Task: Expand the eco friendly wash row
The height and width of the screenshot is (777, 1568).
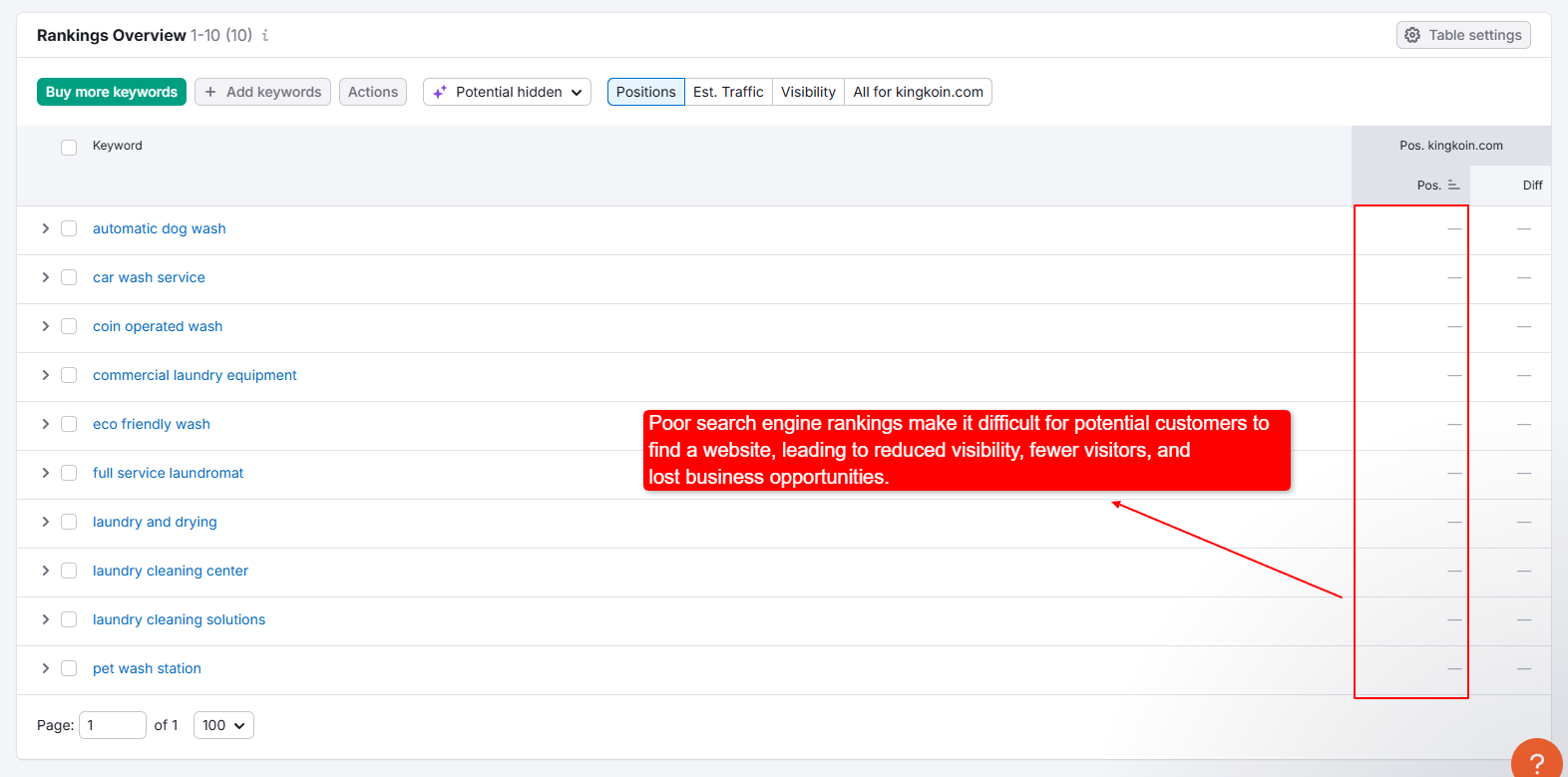Action: pyautogui.click(x=45, y=424)
